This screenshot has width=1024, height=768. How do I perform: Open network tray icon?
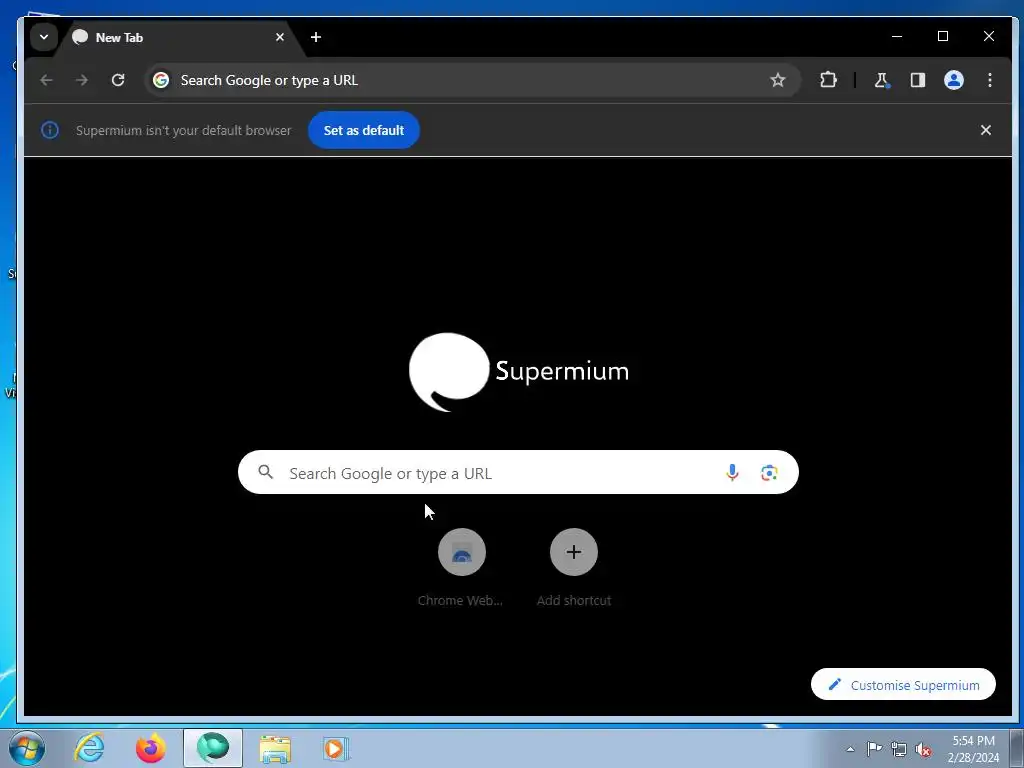pyautogui.click(x=899, y=749)
